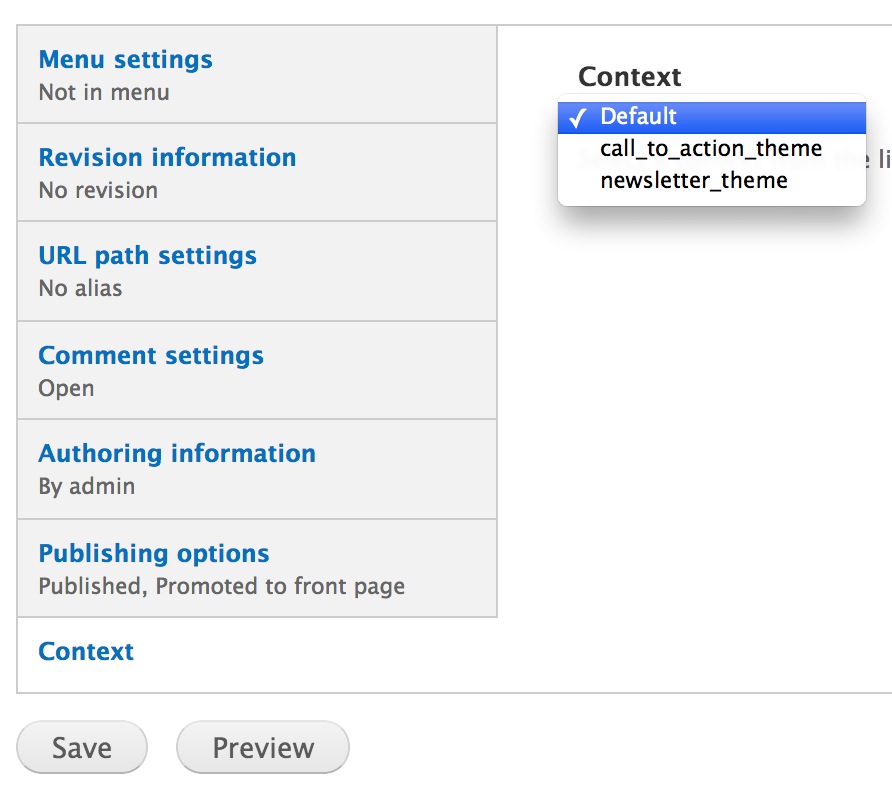The height and width of the screenshot is (800, 892).
Task: Click the Context heading label
Action: point(629,76)
